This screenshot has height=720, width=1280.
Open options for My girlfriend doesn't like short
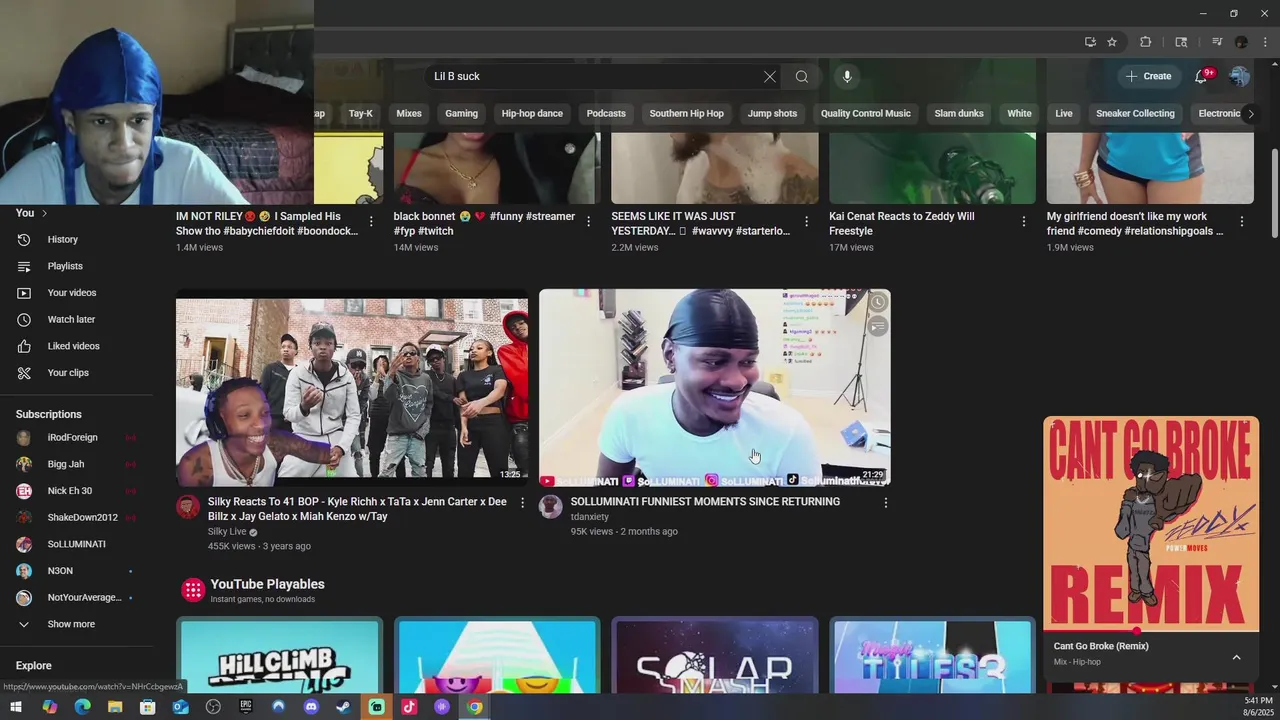(1242, 221)
